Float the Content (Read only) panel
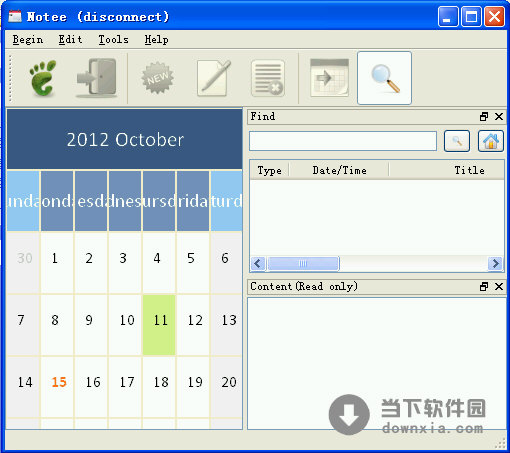The height and width of the screenshot is (453, 510). pos(484,286)
